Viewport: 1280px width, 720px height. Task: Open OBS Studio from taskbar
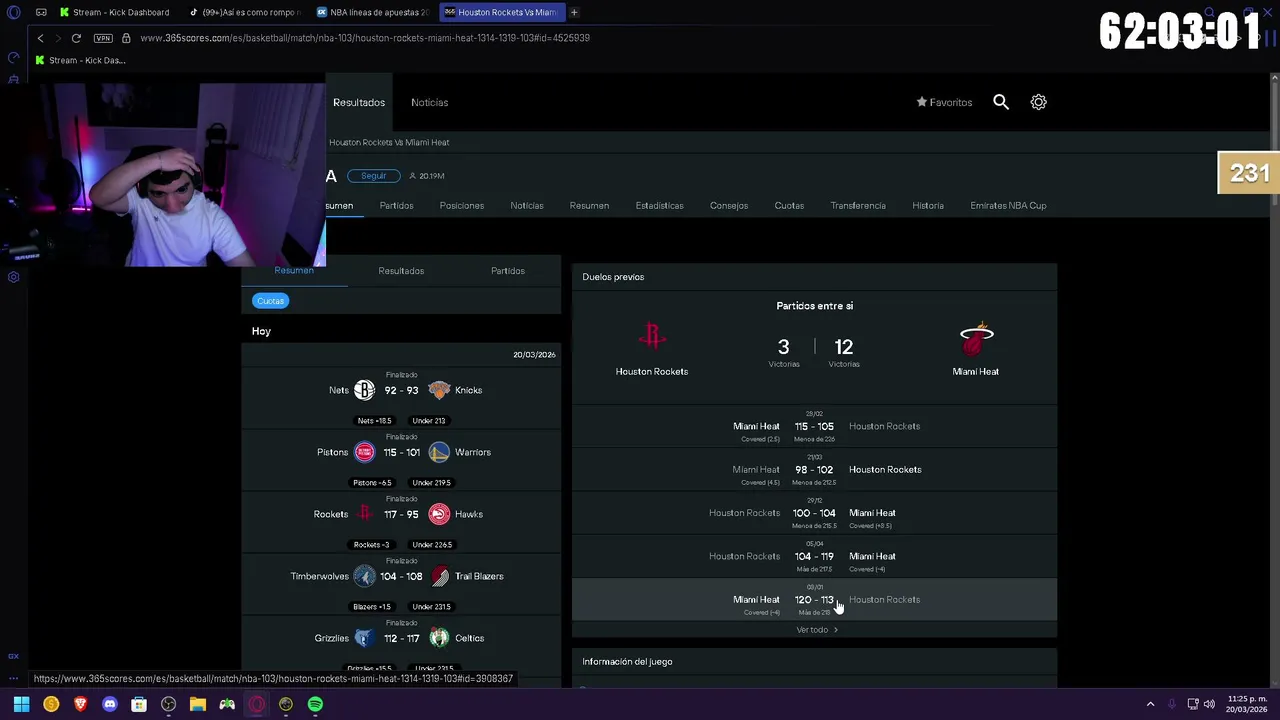pos(168,704)
